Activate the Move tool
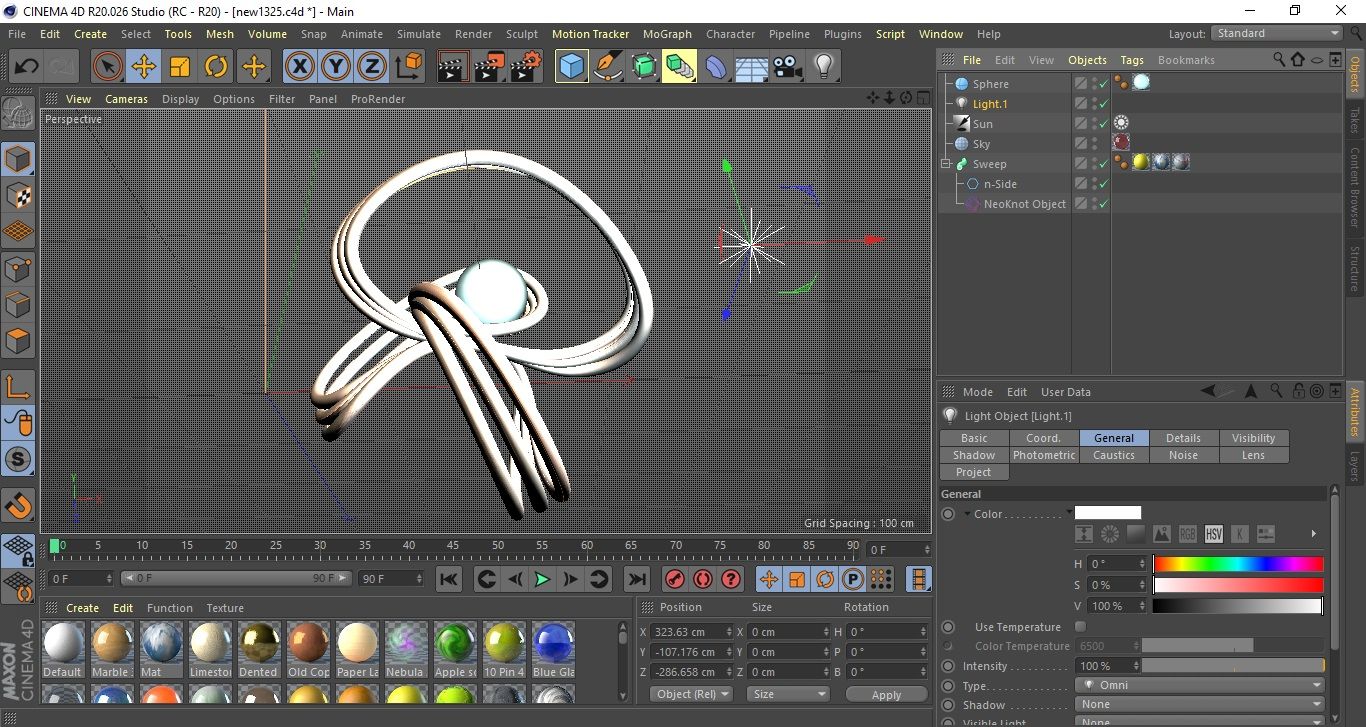The image size is (1366, 727). (x=144, y=67)
